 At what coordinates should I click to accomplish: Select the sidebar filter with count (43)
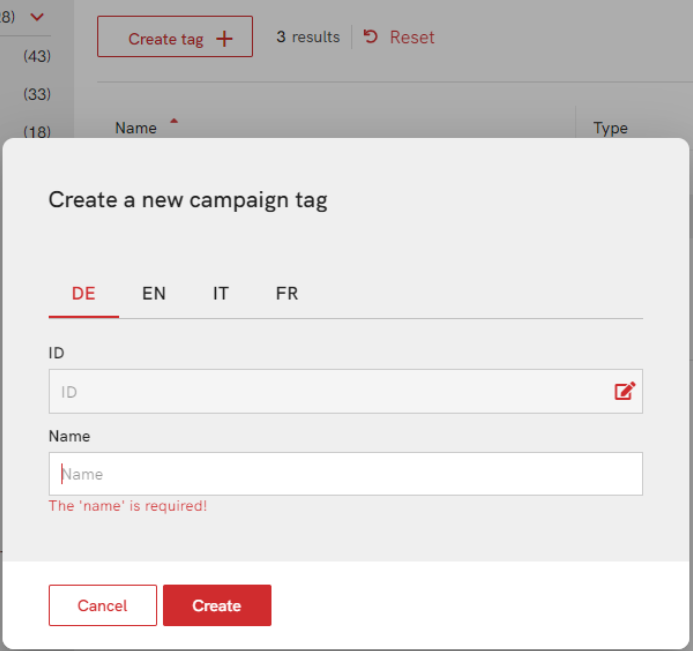[x=37, y=56]
